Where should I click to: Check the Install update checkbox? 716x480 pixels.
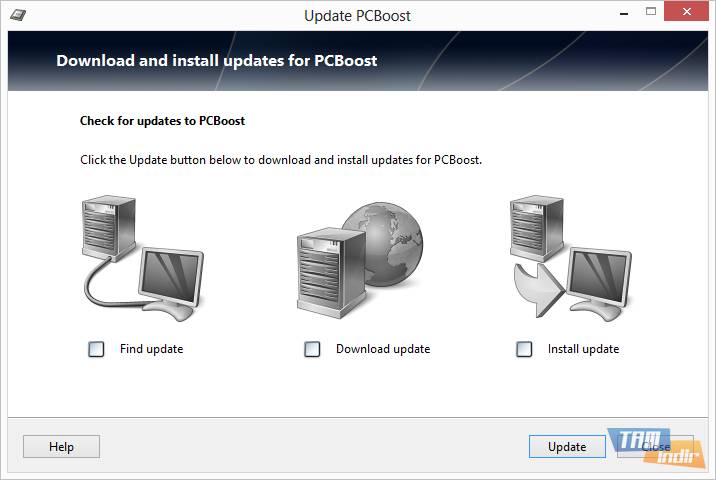coord(524,349)
